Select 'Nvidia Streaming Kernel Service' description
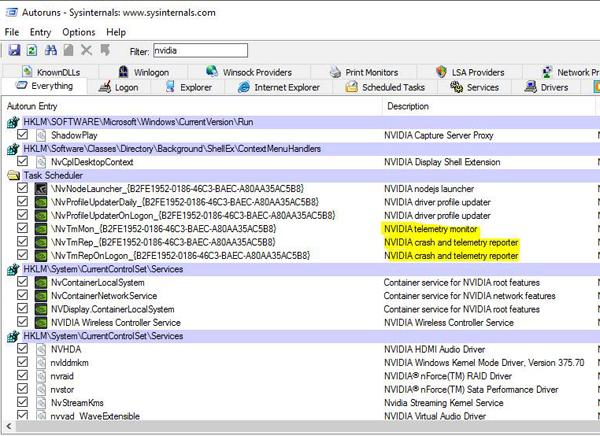This screenshot has height=436, width=600. pos(443,403)
